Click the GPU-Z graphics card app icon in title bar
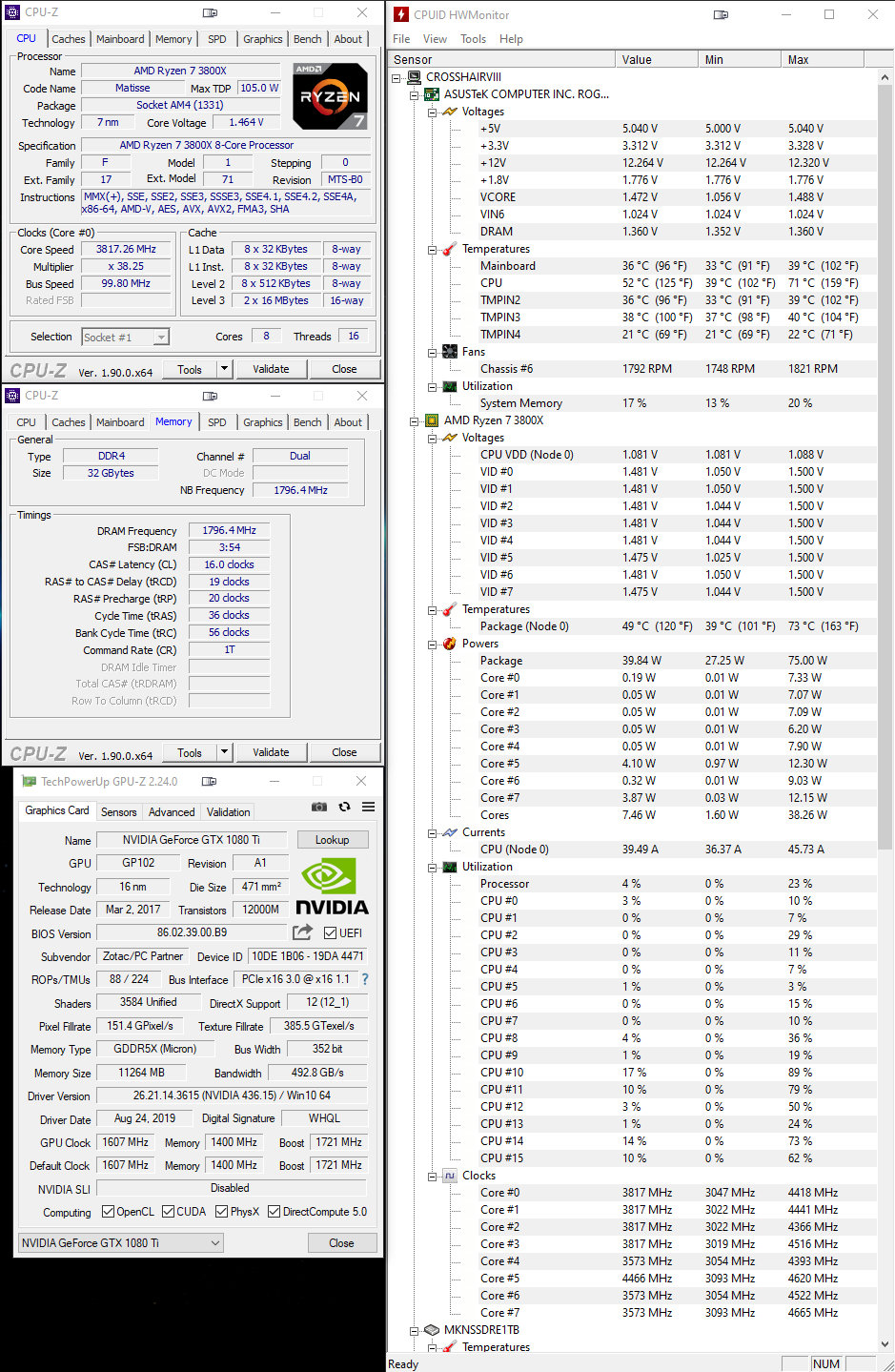Viewport: 895px width, 1372px height. (x=29, y=781)
